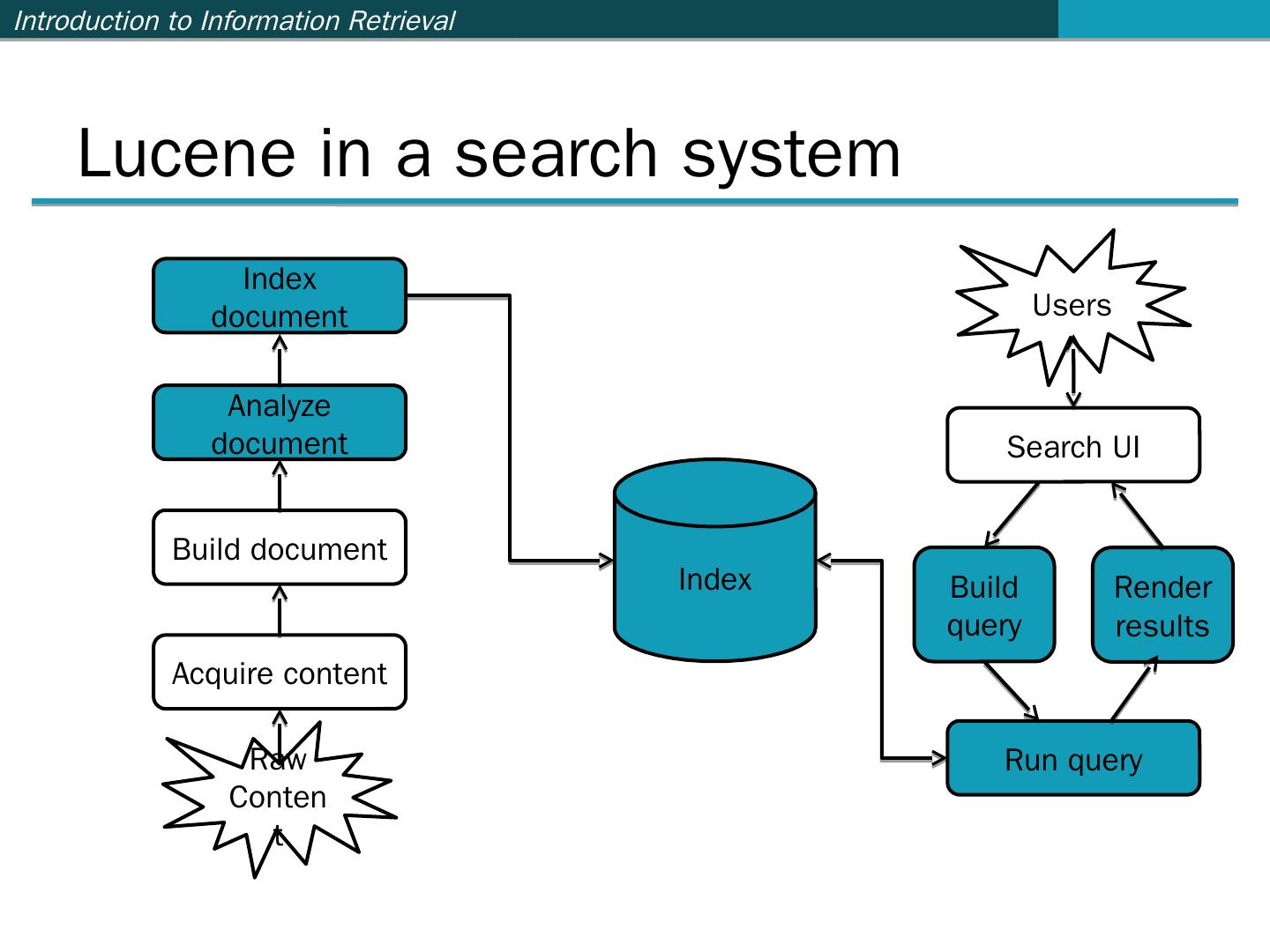Click the arrow from Build query to Run query

tap(1012, 690)
